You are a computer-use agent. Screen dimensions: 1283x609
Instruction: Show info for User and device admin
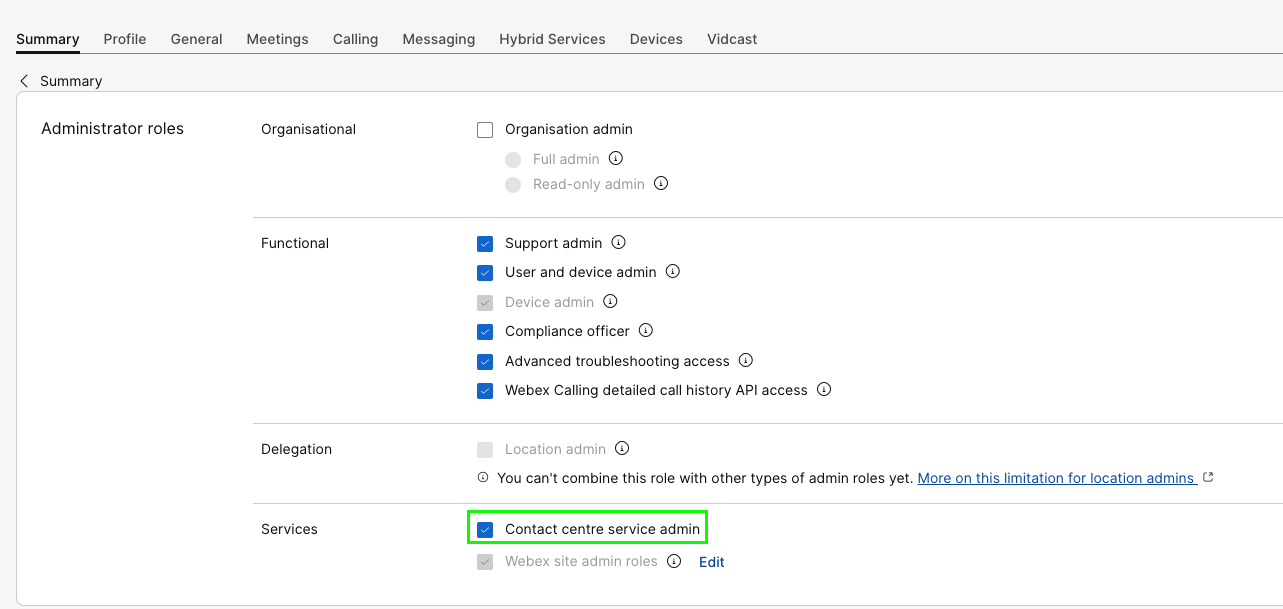673,271
